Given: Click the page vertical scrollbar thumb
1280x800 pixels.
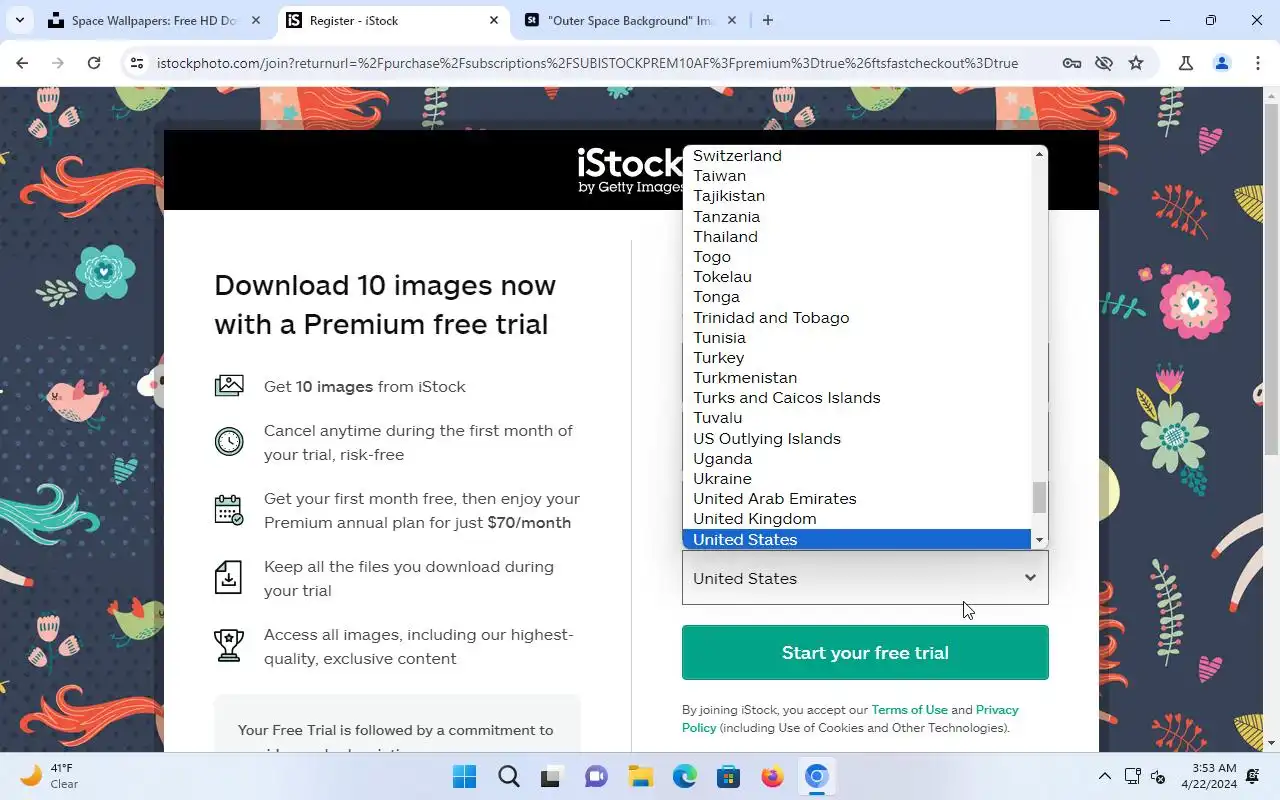Looking at the screenshot, I should coord(1272,280).
